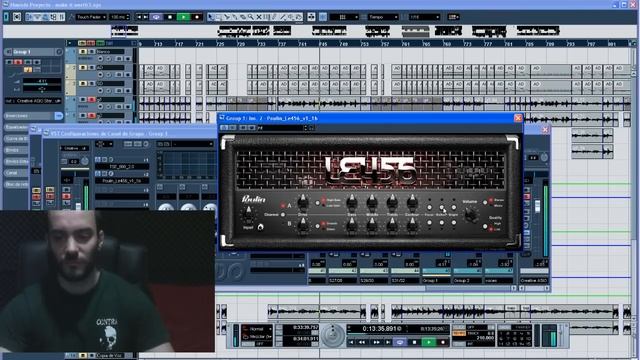Open the Normal record mode dropdown
This screenshot has height=360, width=640.
(x=257, y=329)
